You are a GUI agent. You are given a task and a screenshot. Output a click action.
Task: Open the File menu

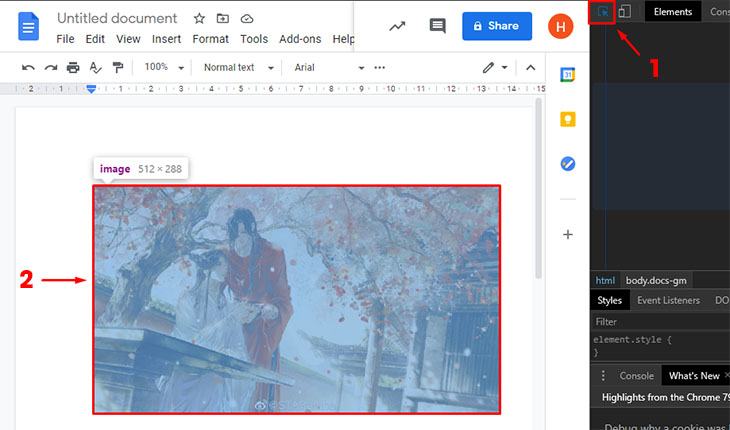tap(65, 39)
